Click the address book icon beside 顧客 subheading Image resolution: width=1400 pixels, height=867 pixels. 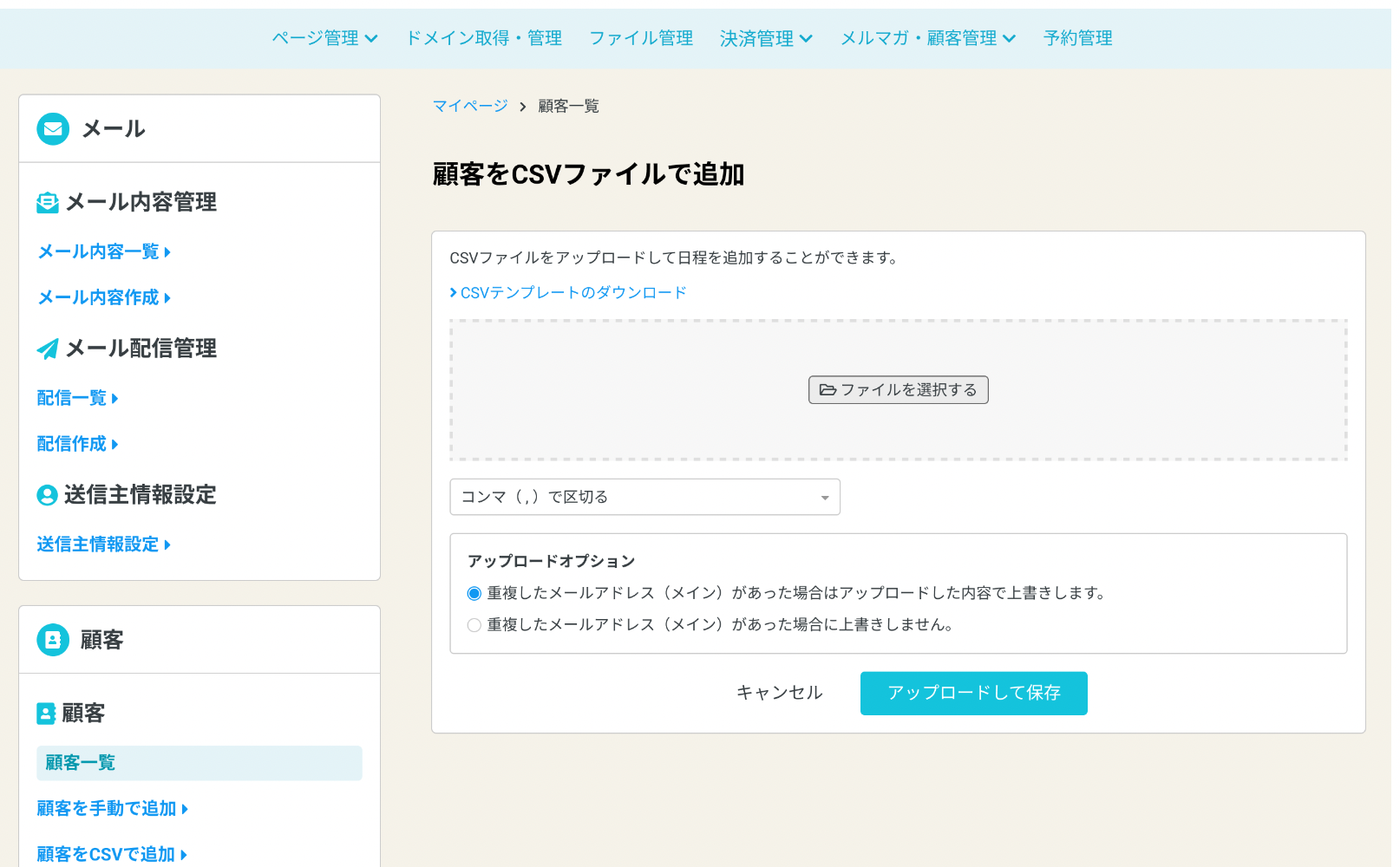pyautogui.click(x=46, y=714)
